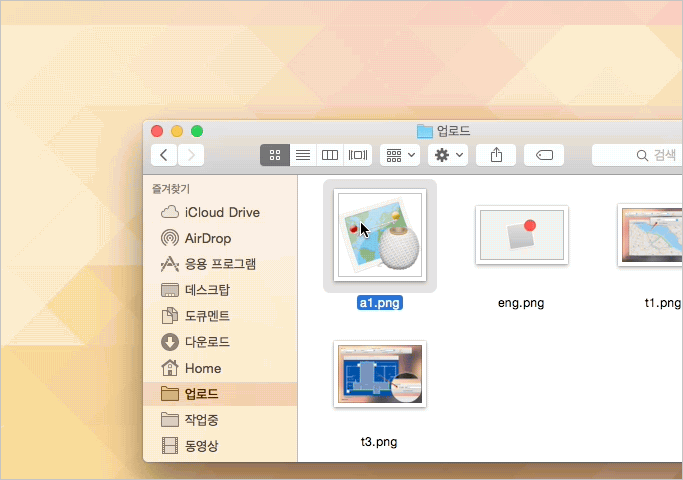Select the t3.png thumbnail
Image resolution: width=683 pixels, height=480 pixels.
(380, 374)
